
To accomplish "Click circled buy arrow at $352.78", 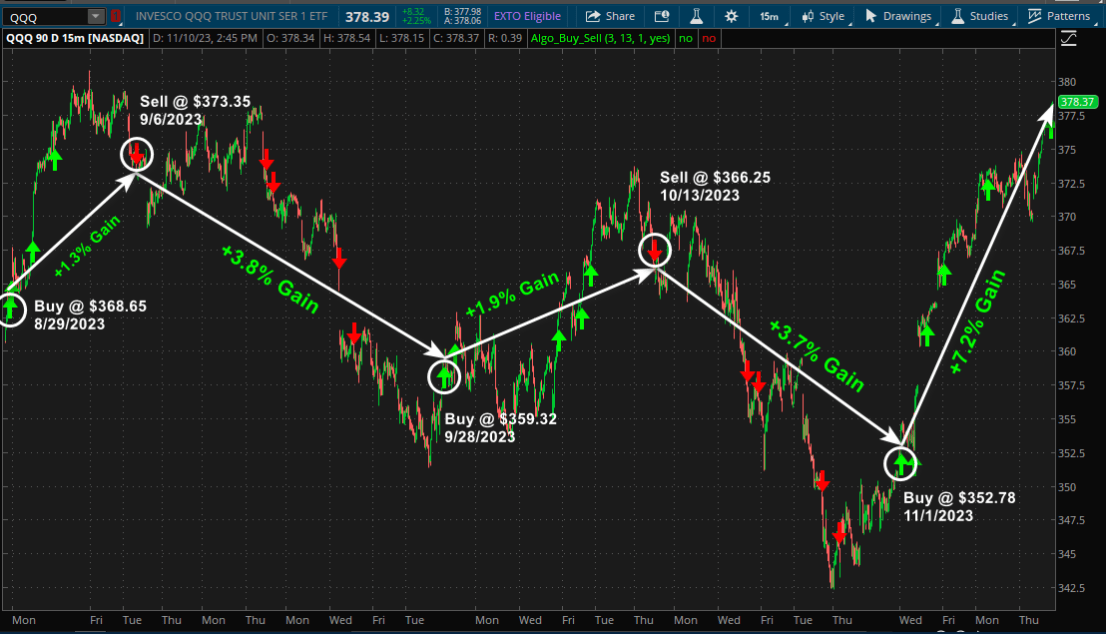I will pyautogui.click(x=901, y=462).
